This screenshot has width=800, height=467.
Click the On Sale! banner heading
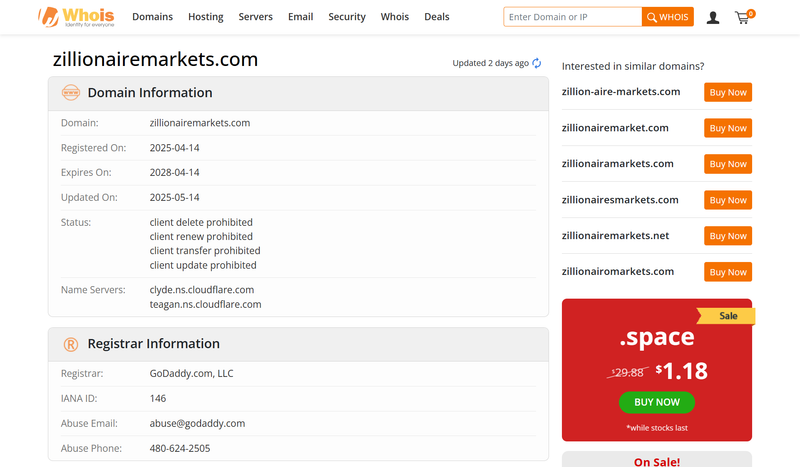657,462
